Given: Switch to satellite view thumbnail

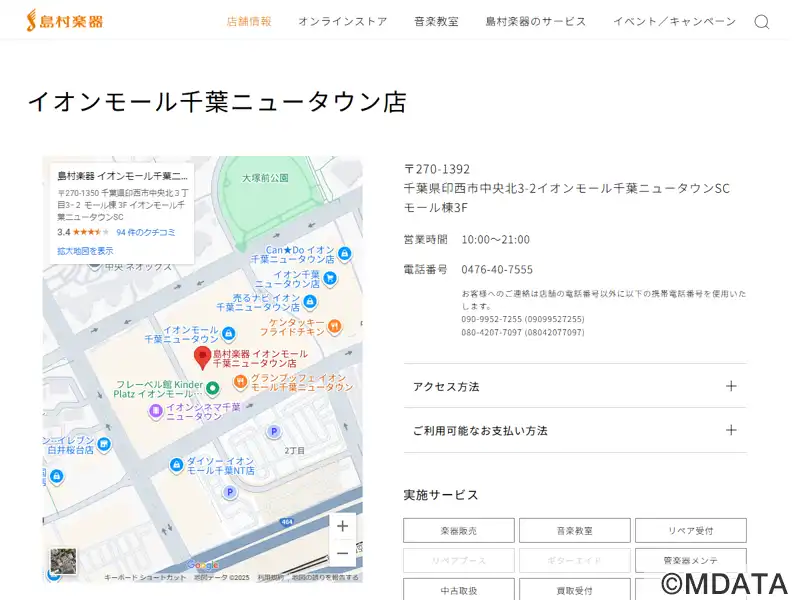Looking at the screenshot, I should point(63,561).
